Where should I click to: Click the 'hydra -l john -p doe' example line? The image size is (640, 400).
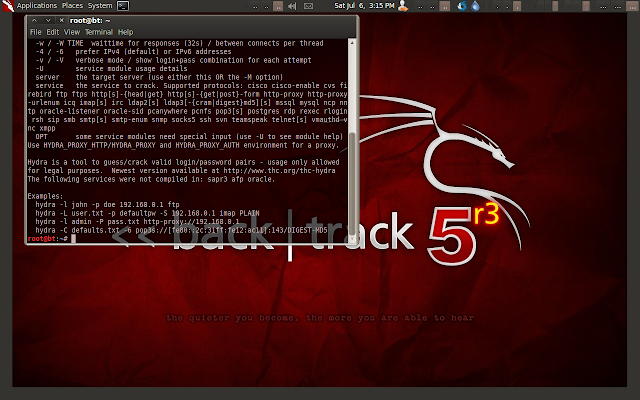click(107, 204)
